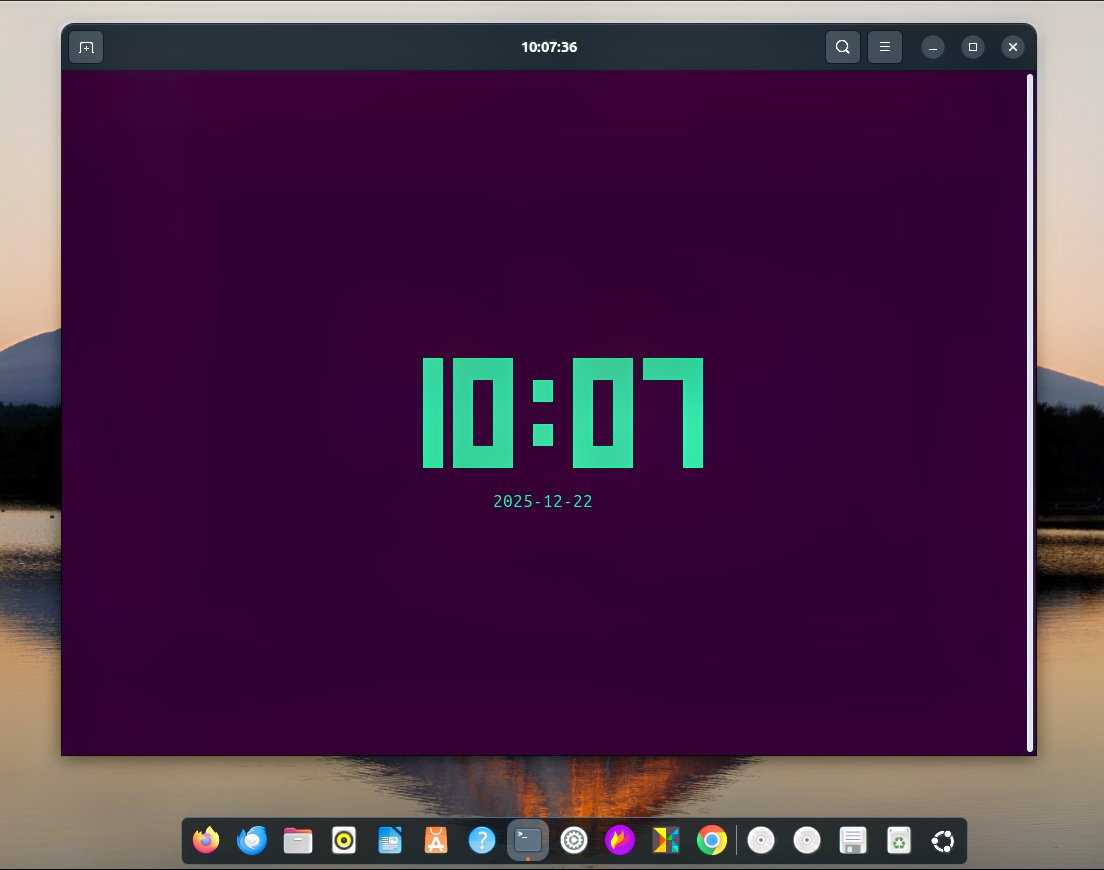This screenshot has height=870, width=1104.
Task: Click the 10:07:36 window title
Action: 549,47
